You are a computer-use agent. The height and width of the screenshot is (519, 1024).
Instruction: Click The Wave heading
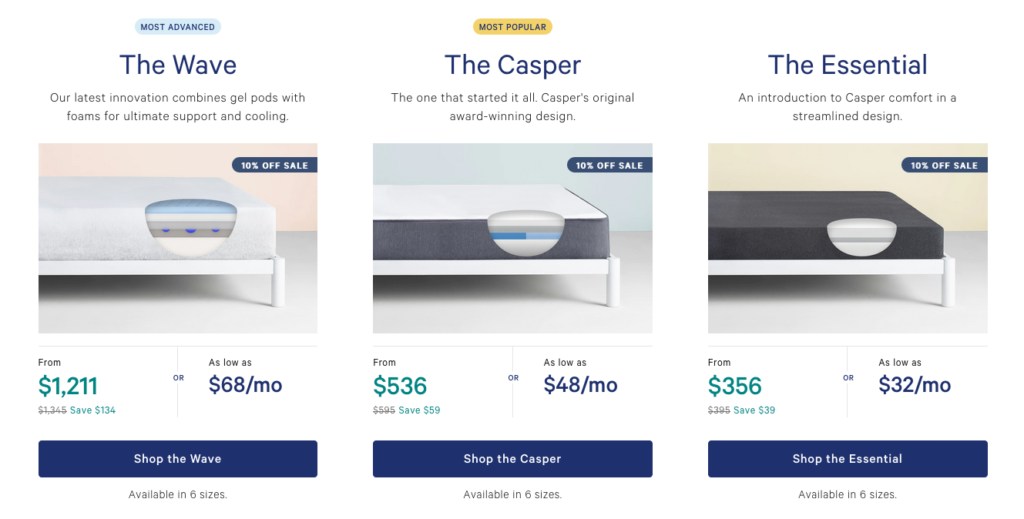tap(178, 65)
